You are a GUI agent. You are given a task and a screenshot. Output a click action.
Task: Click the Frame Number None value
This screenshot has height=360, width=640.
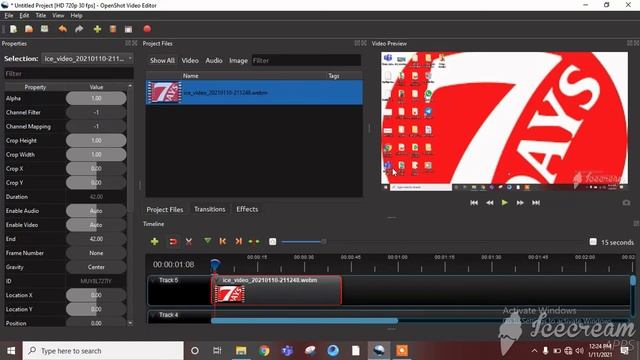(96, 253)
